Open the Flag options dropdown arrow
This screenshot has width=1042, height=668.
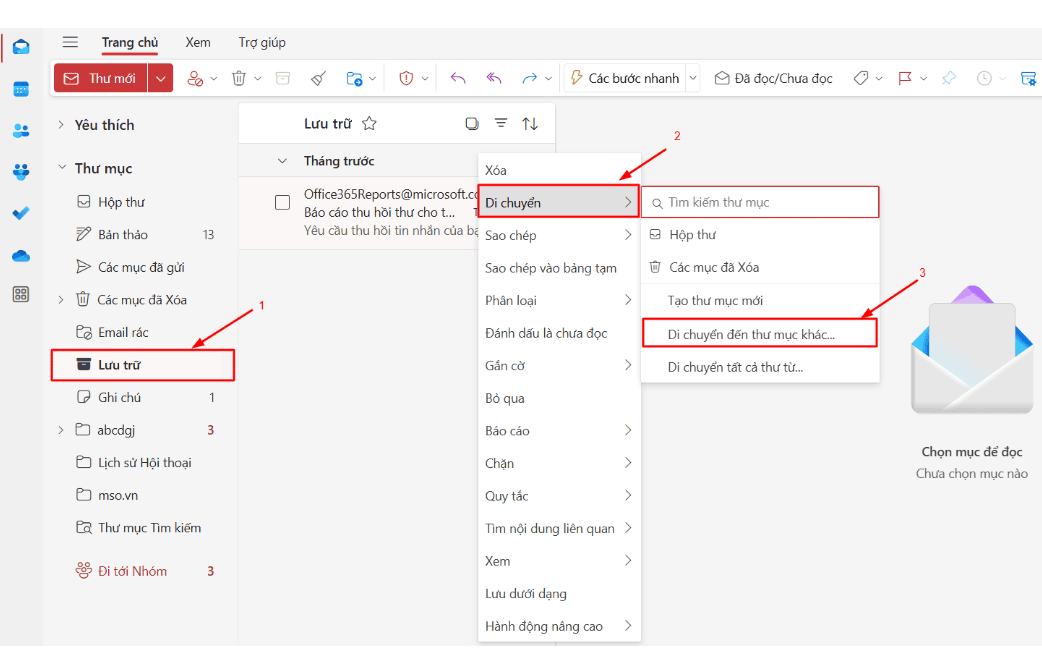923,78
